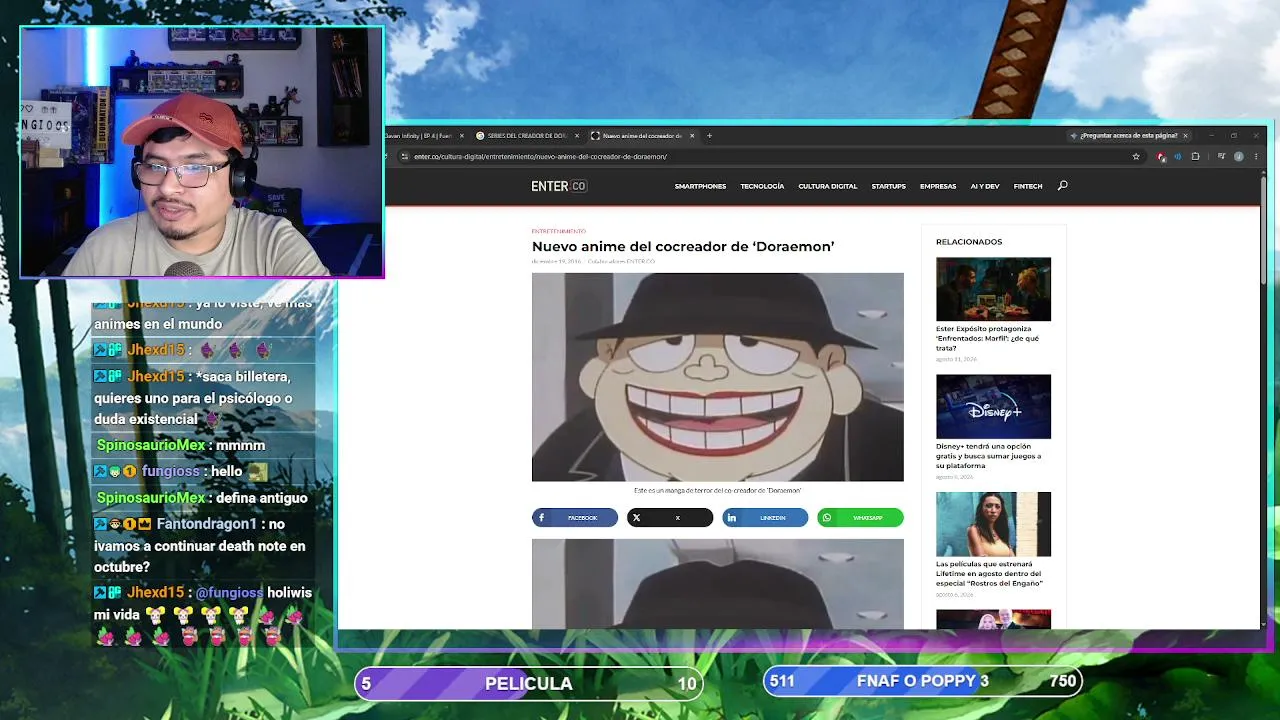
Task: Open the CULTURA DIGITAL menu section
Action: click(828, 186)
